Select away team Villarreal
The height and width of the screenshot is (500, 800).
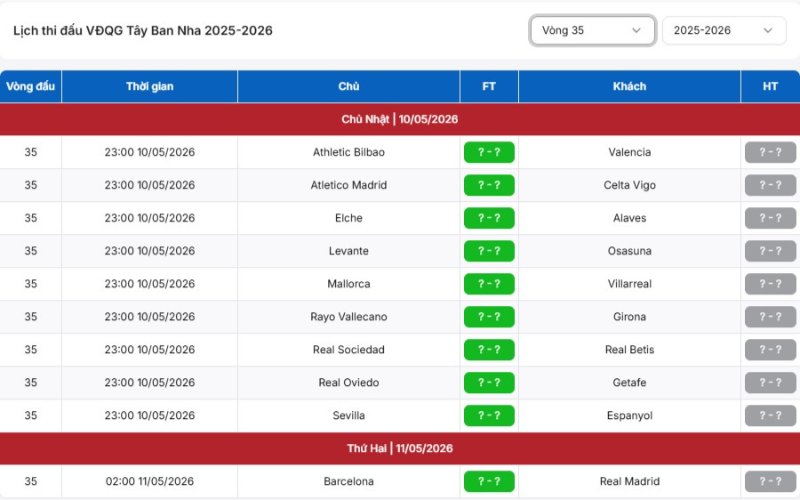(630, 284)
